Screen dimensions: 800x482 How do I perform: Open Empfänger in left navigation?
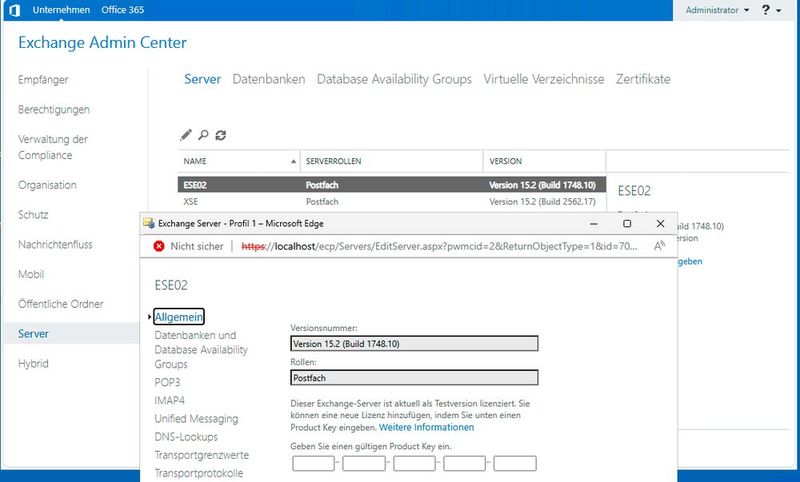point(43,80)
